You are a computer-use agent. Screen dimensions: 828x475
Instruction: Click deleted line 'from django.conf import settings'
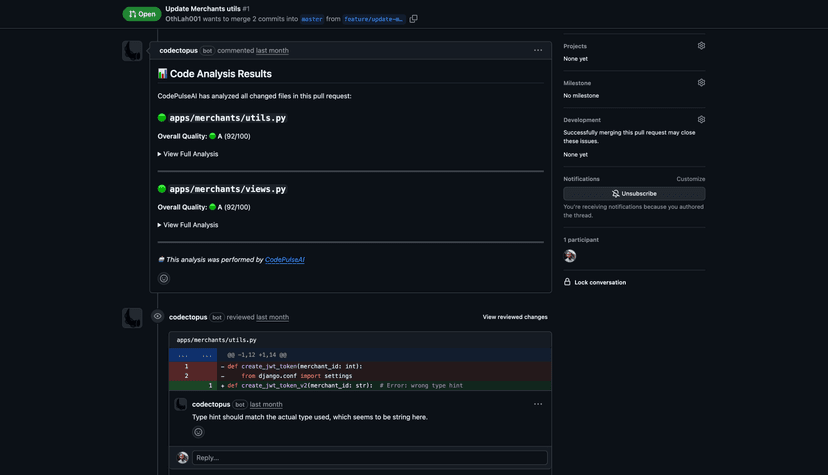click(360, 376)
